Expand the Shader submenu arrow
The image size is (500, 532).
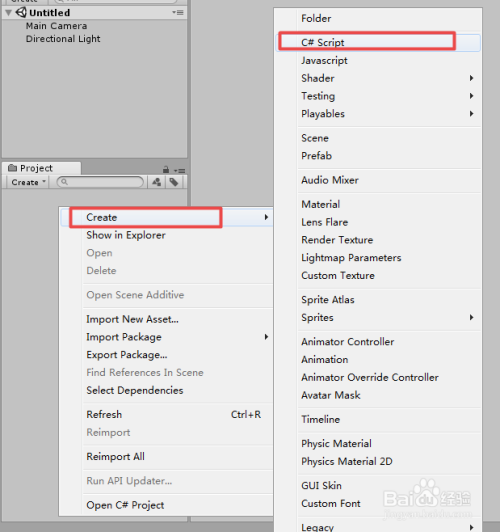coord(472,78)
